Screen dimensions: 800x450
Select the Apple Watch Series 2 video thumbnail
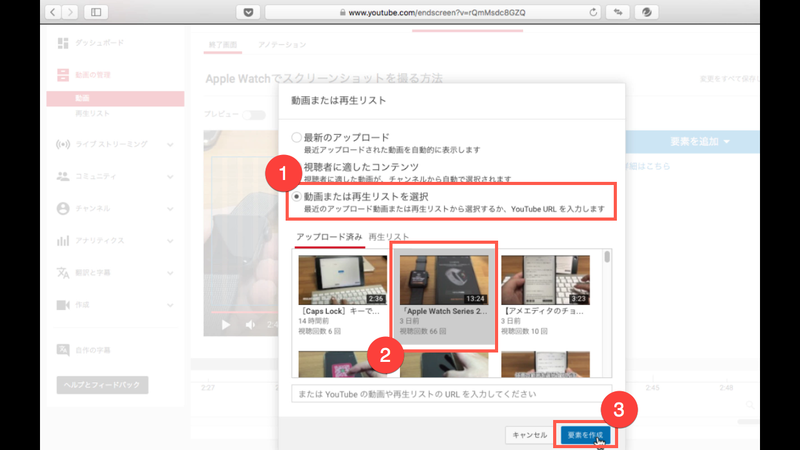[444, 280]
